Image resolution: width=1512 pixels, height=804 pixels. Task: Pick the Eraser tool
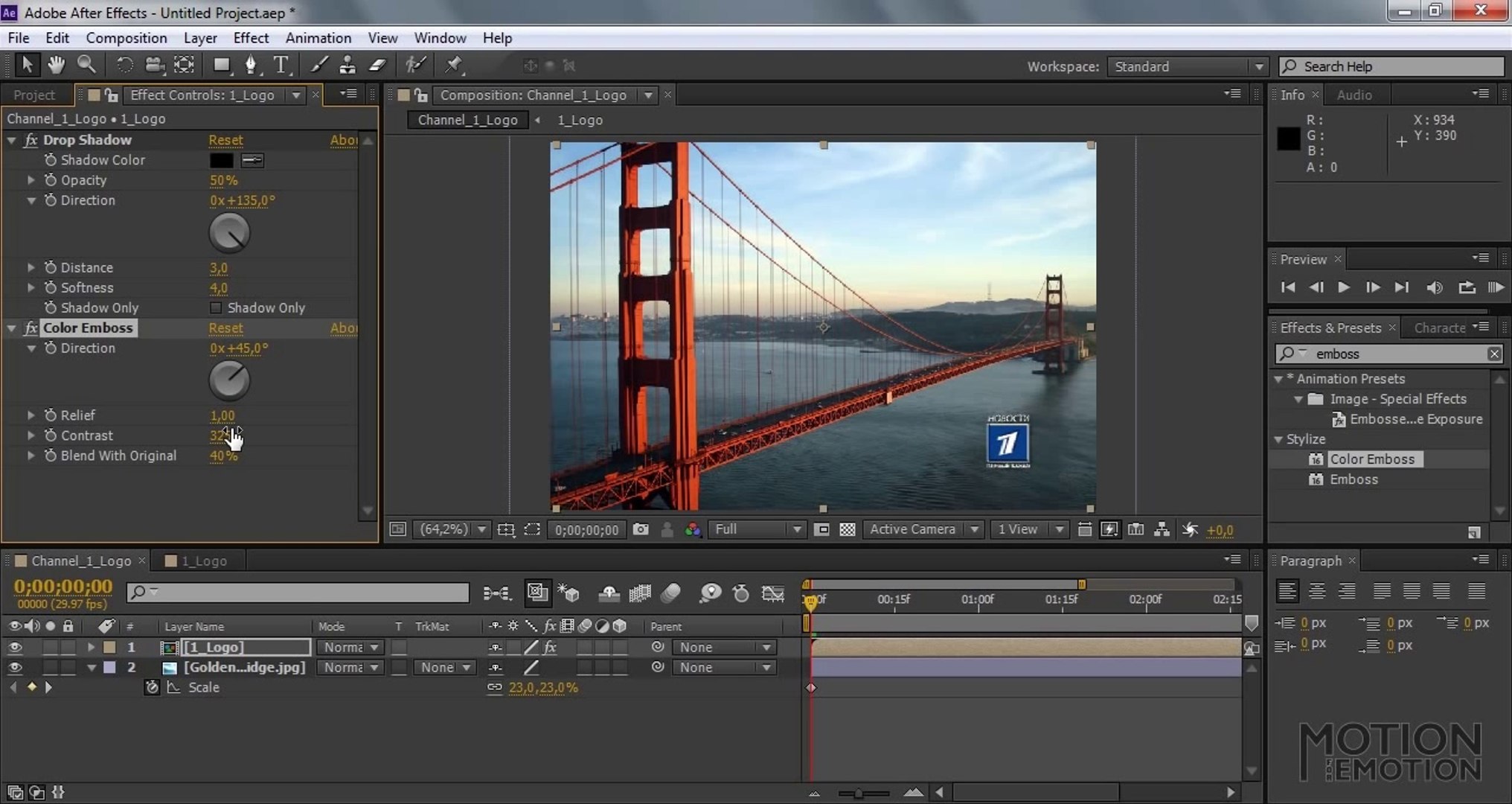coord(377,65)
